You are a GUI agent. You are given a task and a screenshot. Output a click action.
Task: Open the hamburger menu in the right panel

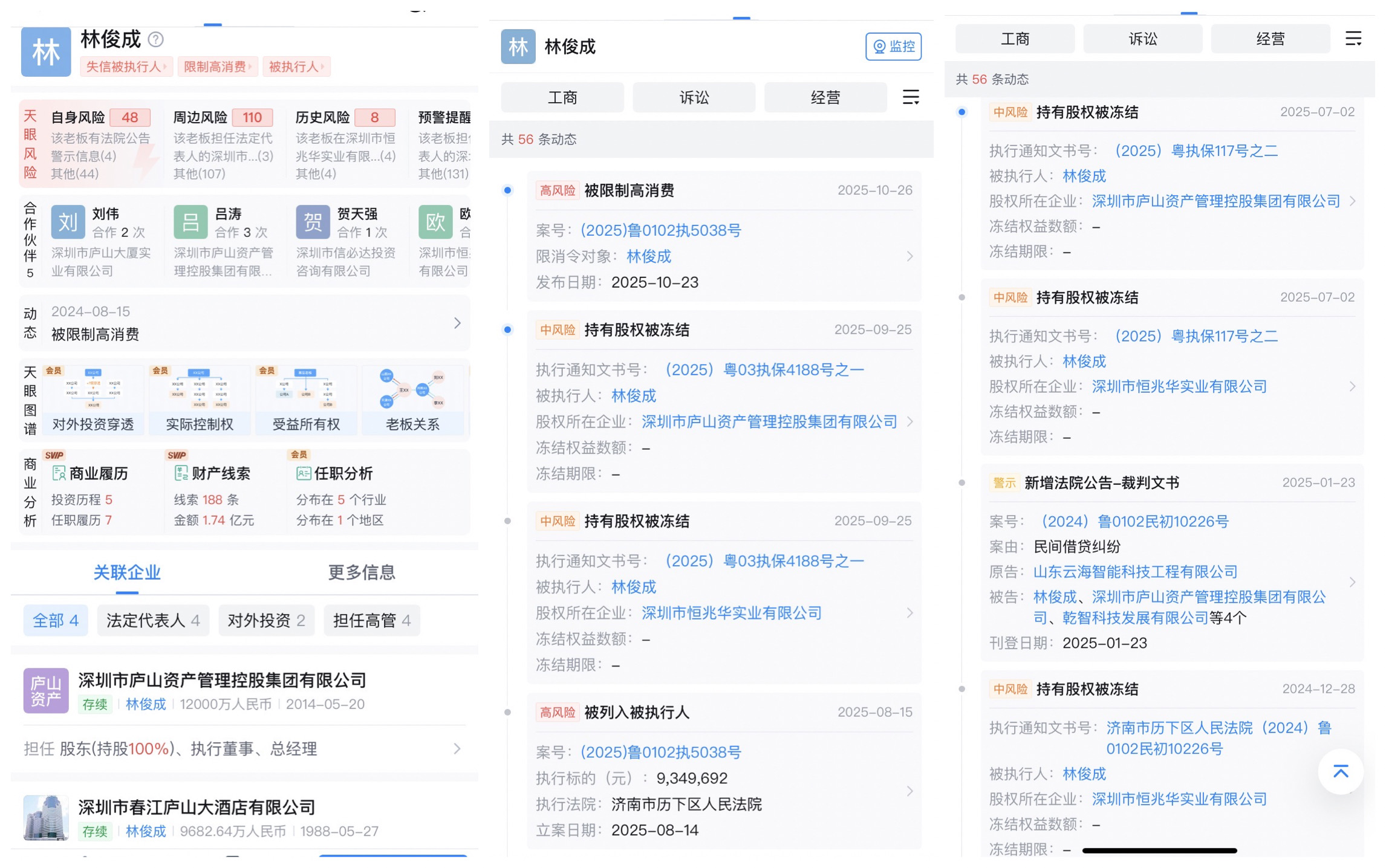coord(1353,39)
